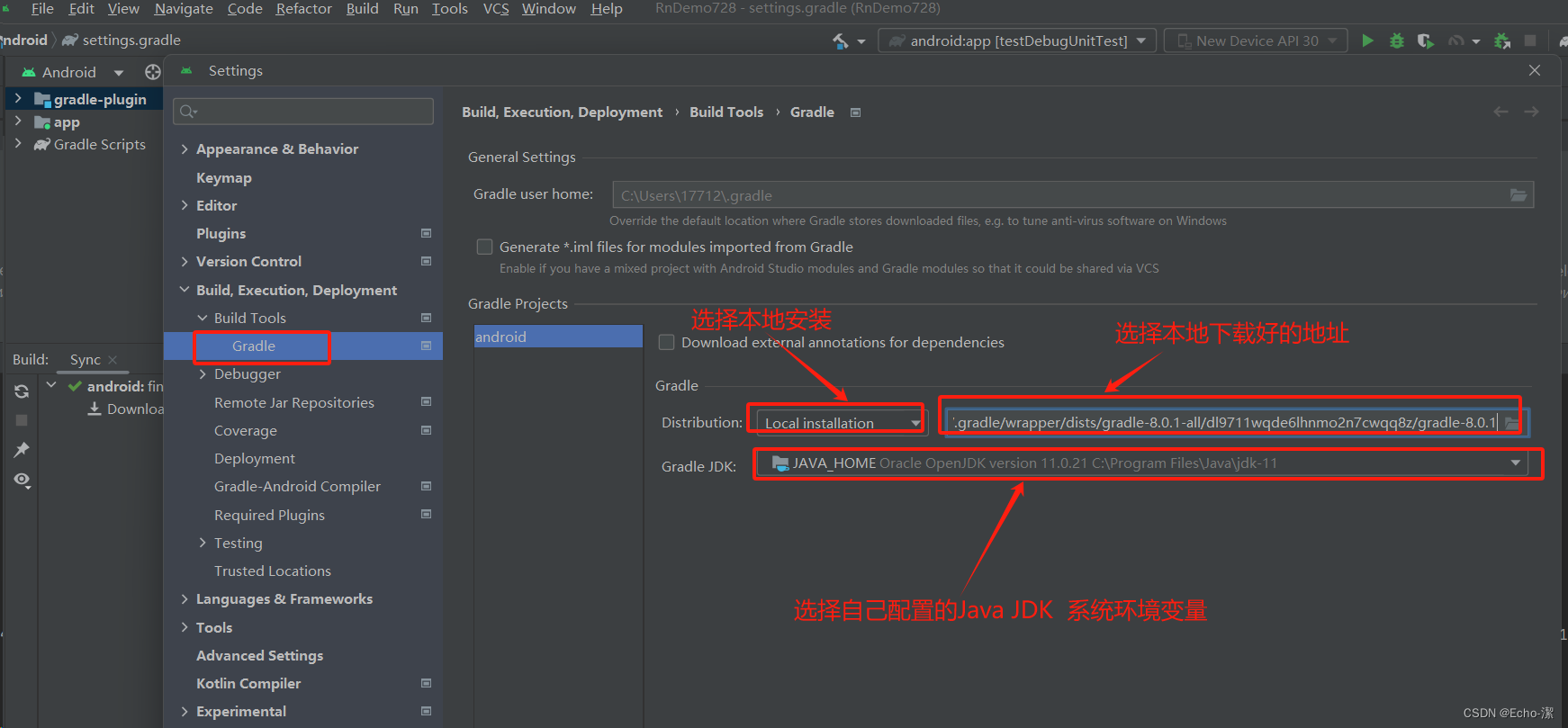Collapse the Build Tools subgroup
This screenshot has height=728, width=1568.
click(x=203, y=318)
